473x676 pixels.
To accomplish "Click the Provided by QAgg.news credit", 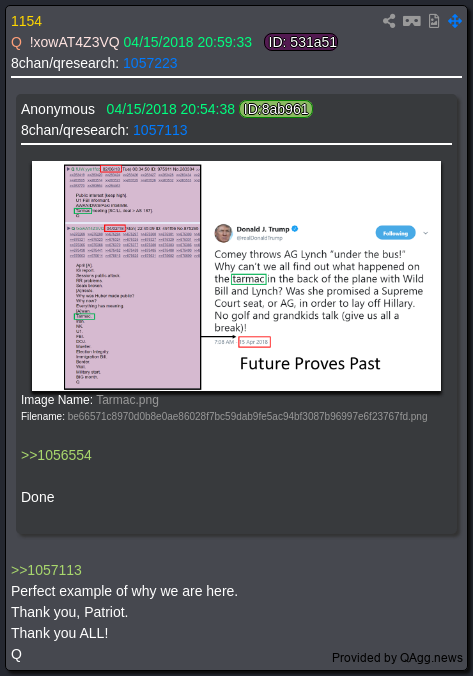I will pos(397,657).
